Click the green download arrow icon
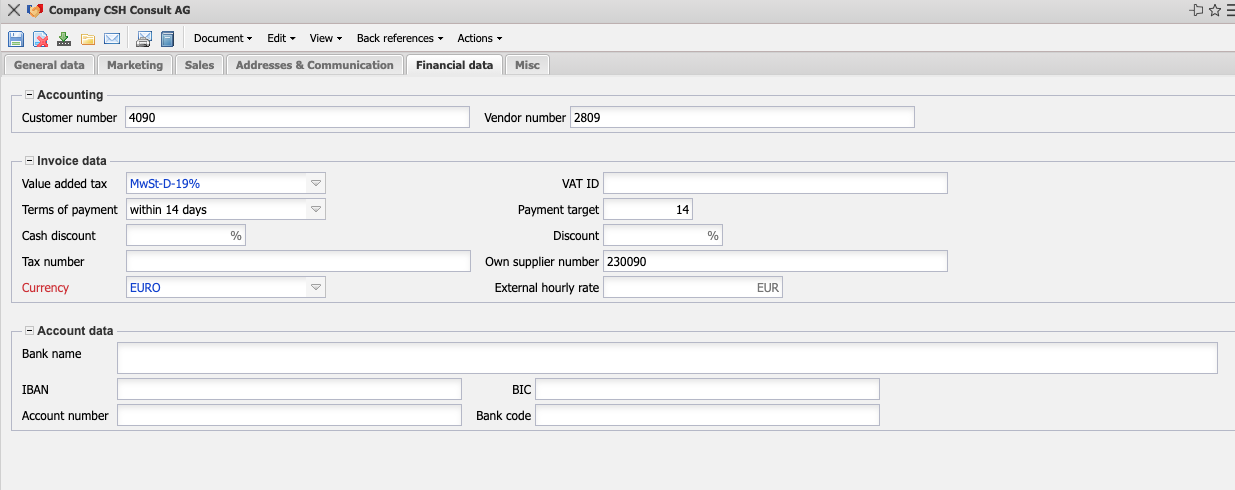Viewport: 1235px width, 490px height. point(64,39)
